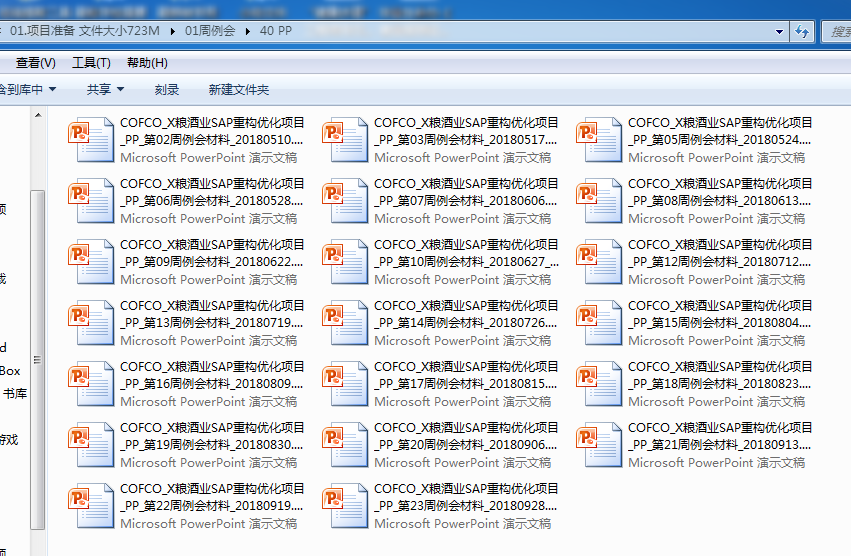Select file name _PP_第05周例会材料_20180524
Screen dimensions: 851x556
720,140
